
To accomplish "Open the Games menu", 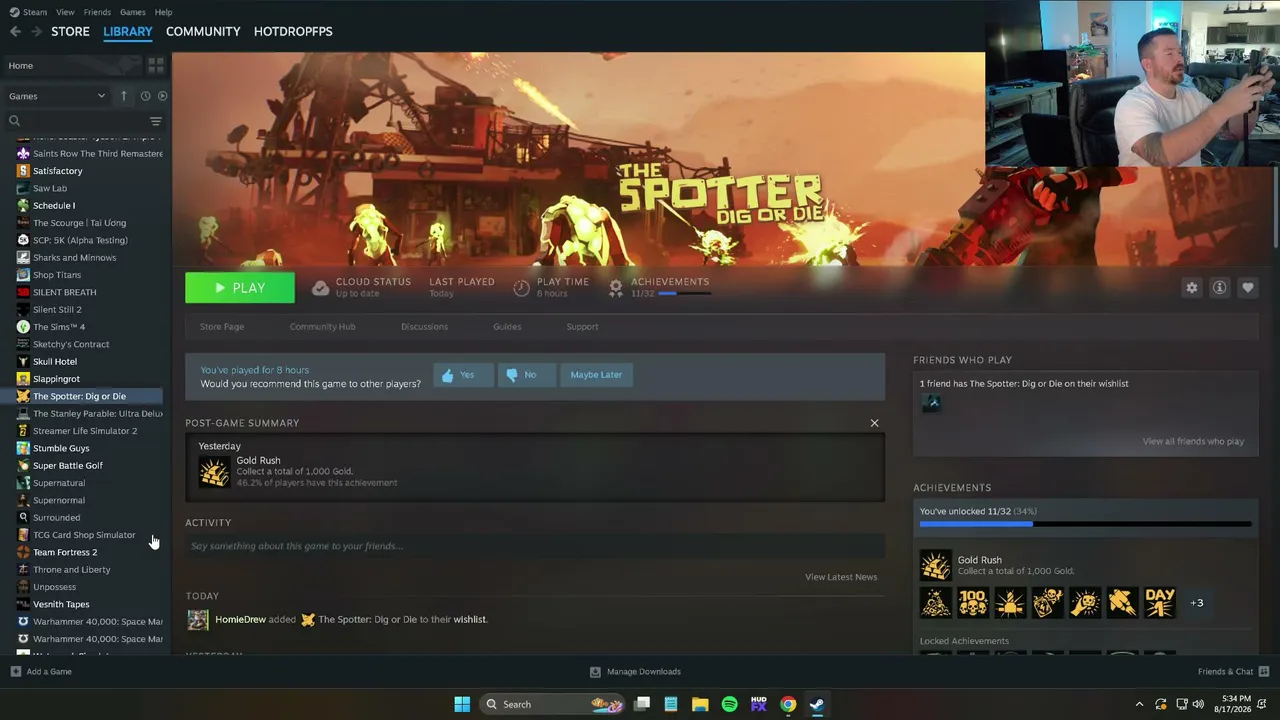I will click(x=133, y=12).
